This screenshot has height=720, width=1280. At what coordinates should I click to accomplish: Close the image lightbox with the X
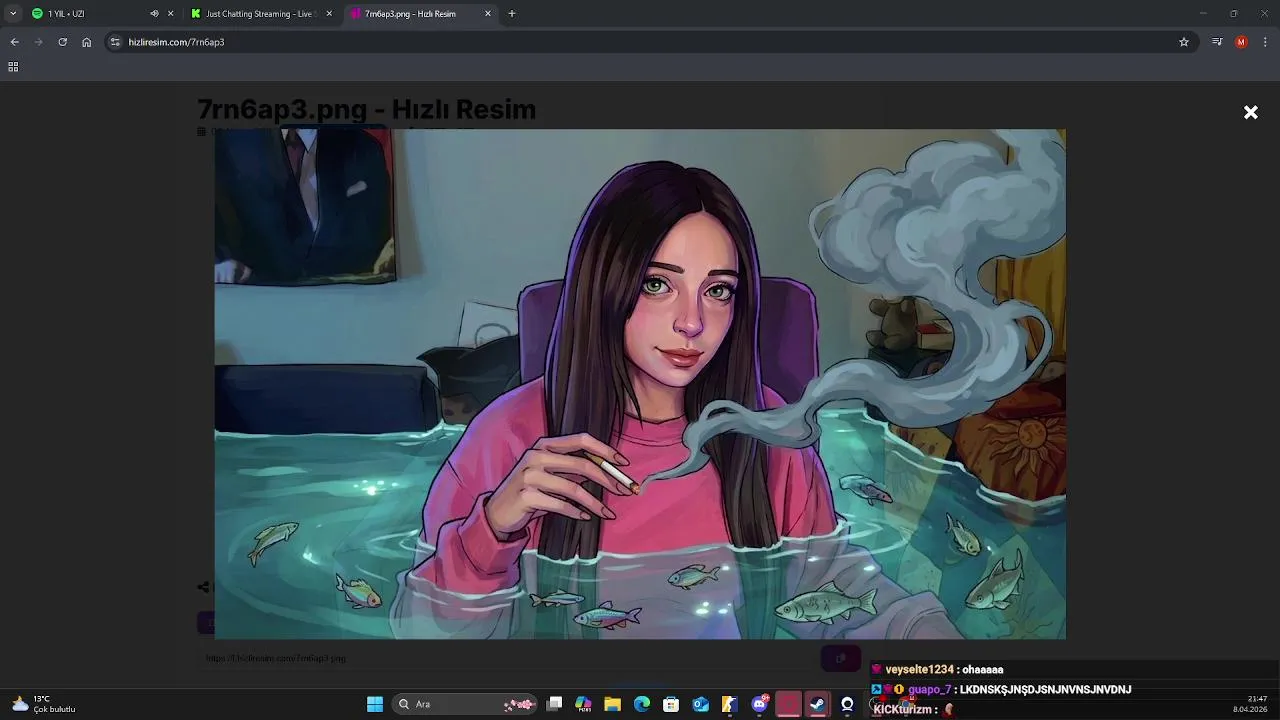click(1250, 113)
